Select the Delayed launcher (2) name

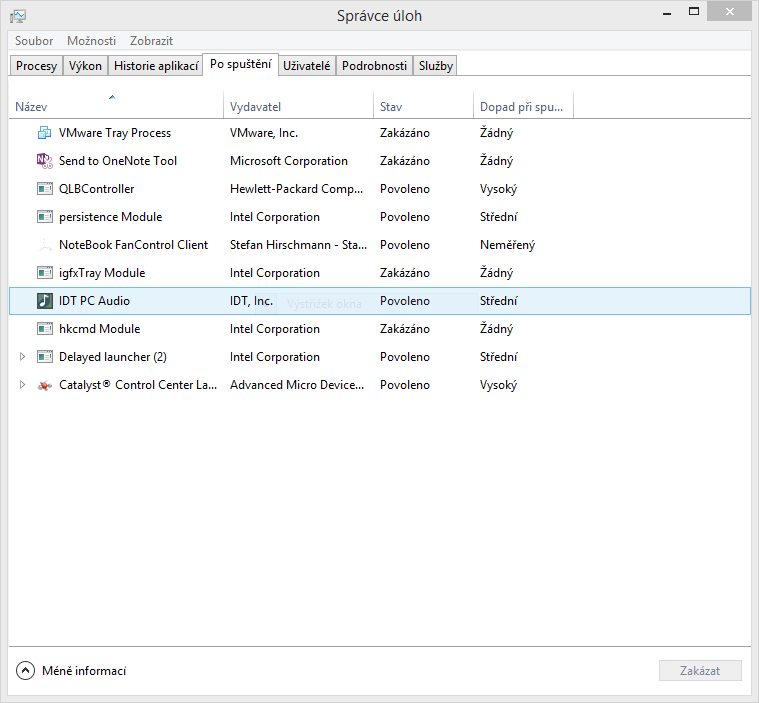[x=113, y=357]
